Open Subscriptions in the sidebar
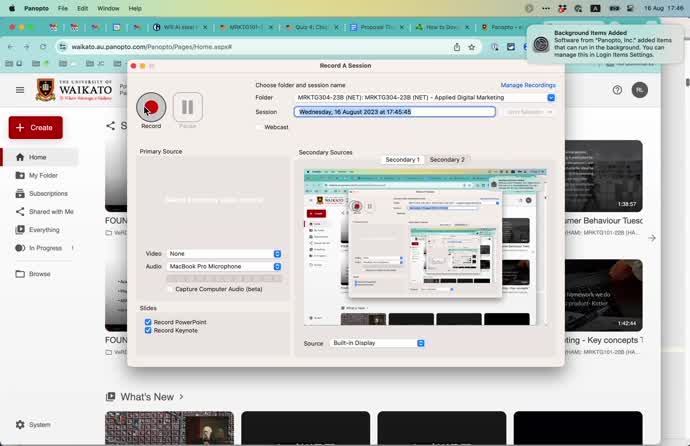The width and height of the screenshot is (690, 446). pyautogui.click(x=48, y=193)
